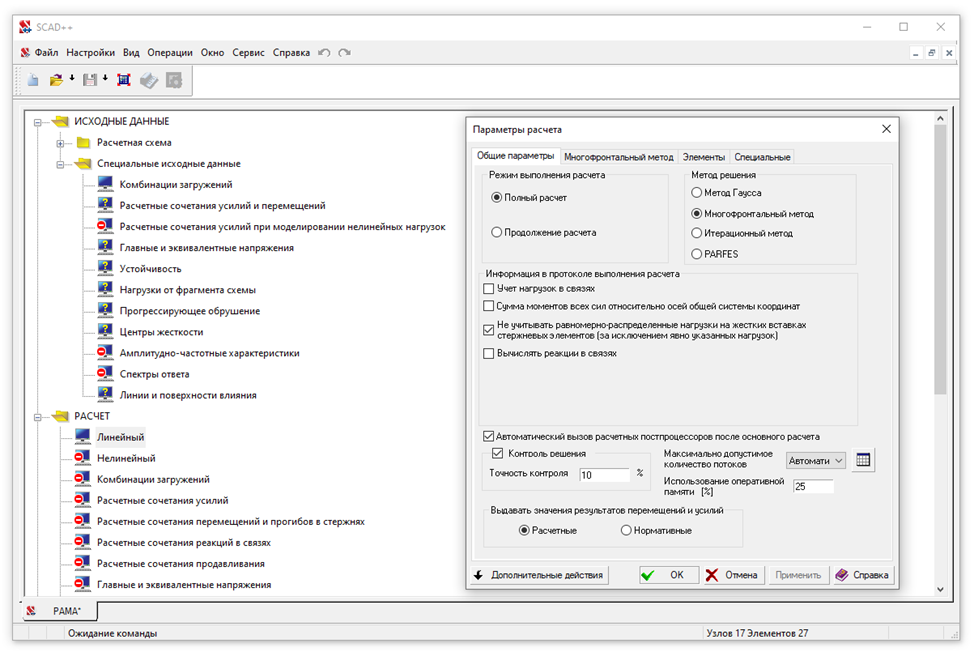Screen dimensions: 974x652
Task: Click the icon beside Линии и поверхности влияния
Action: [105, 395]
